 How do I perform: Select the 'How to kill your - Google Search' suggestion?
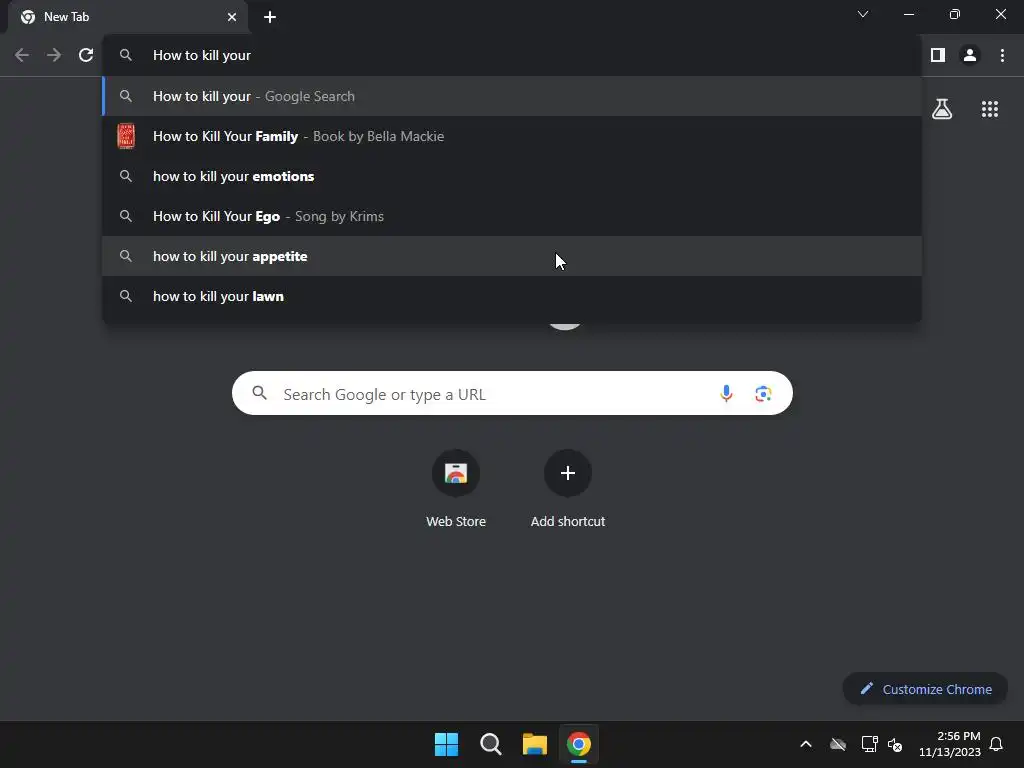coord(512,96)
